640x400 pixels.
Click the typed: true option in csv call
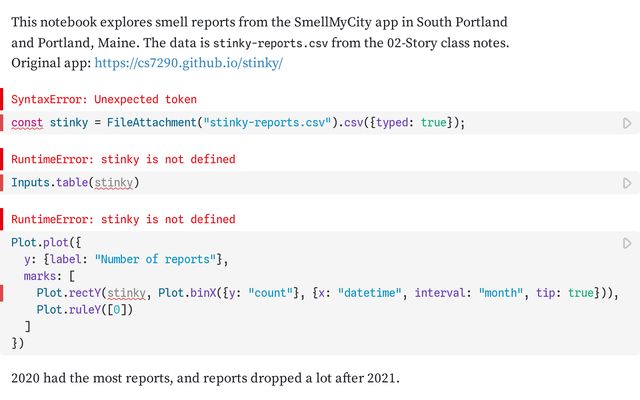pyautogui.click(x=411, y=122)
